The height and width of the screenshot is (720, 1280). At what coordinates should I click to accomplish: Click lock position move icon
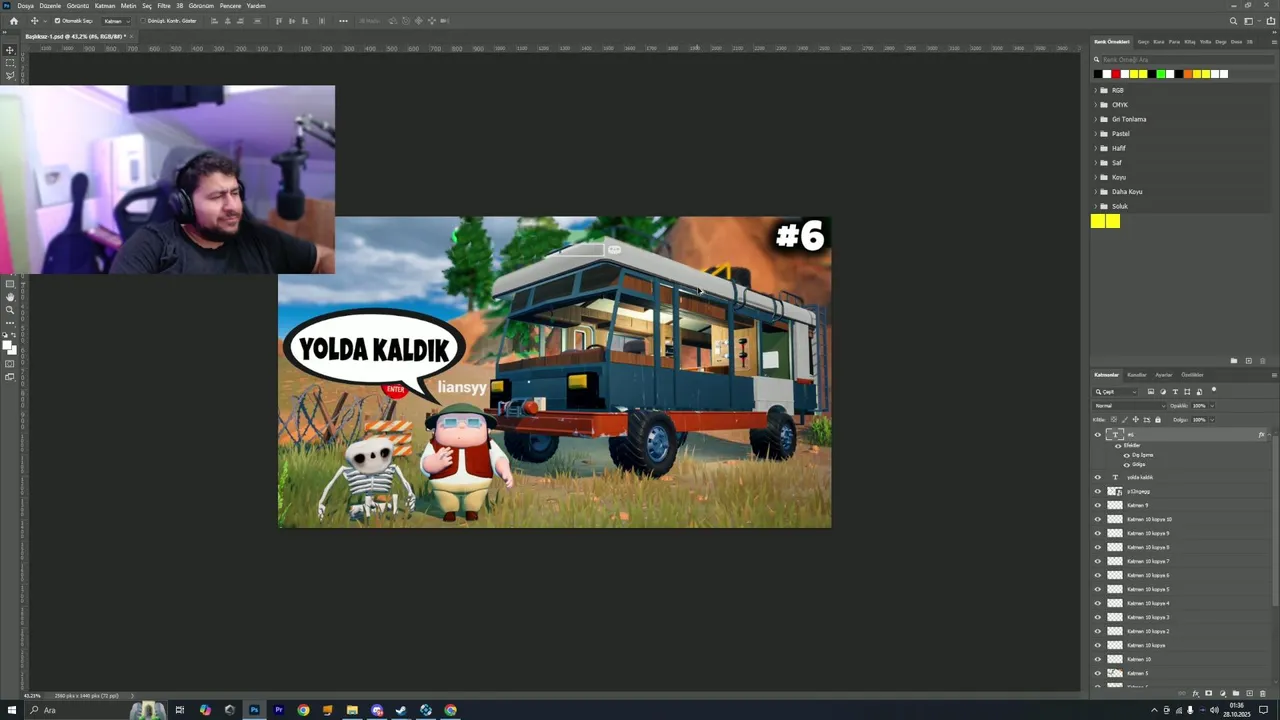click(x=1136, y=420)
